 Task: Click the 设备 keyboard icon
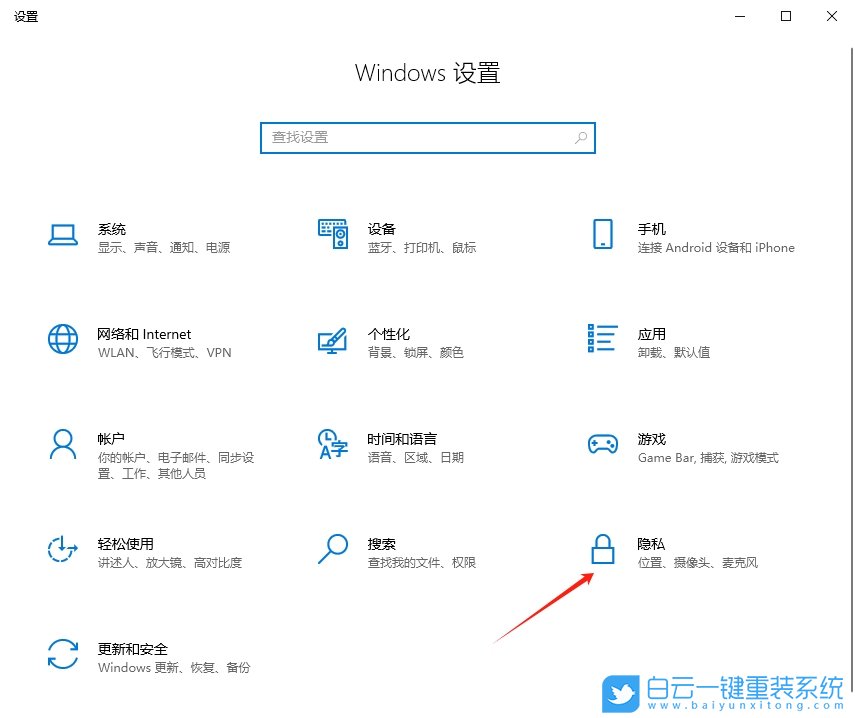point(333,236)
